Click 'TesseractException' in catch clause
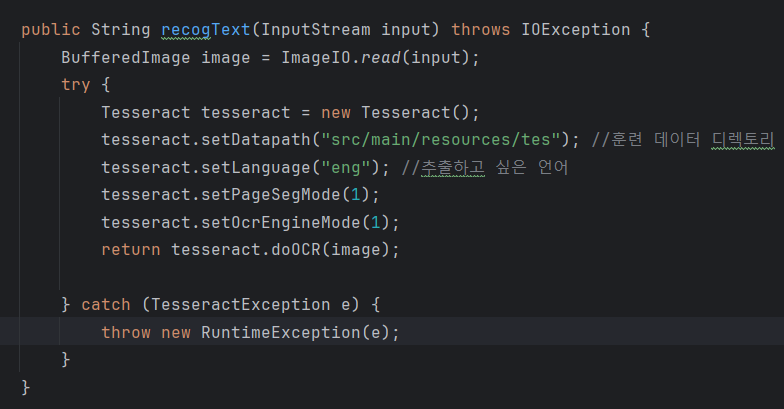The width and height of the screenshot is (784, 409). (x=240, y=304)
